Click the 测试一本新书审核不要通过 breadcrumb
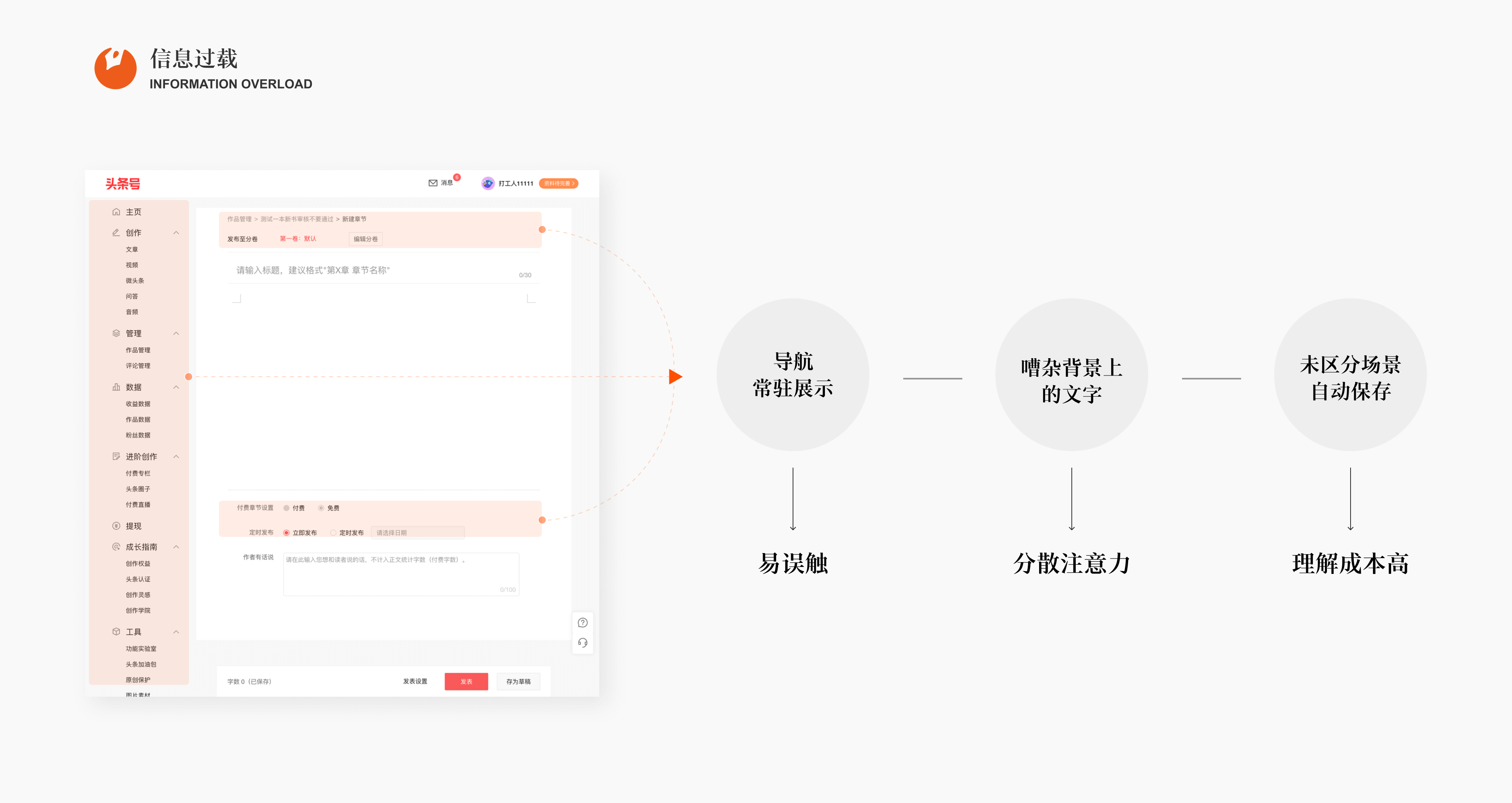 (297, 220)
